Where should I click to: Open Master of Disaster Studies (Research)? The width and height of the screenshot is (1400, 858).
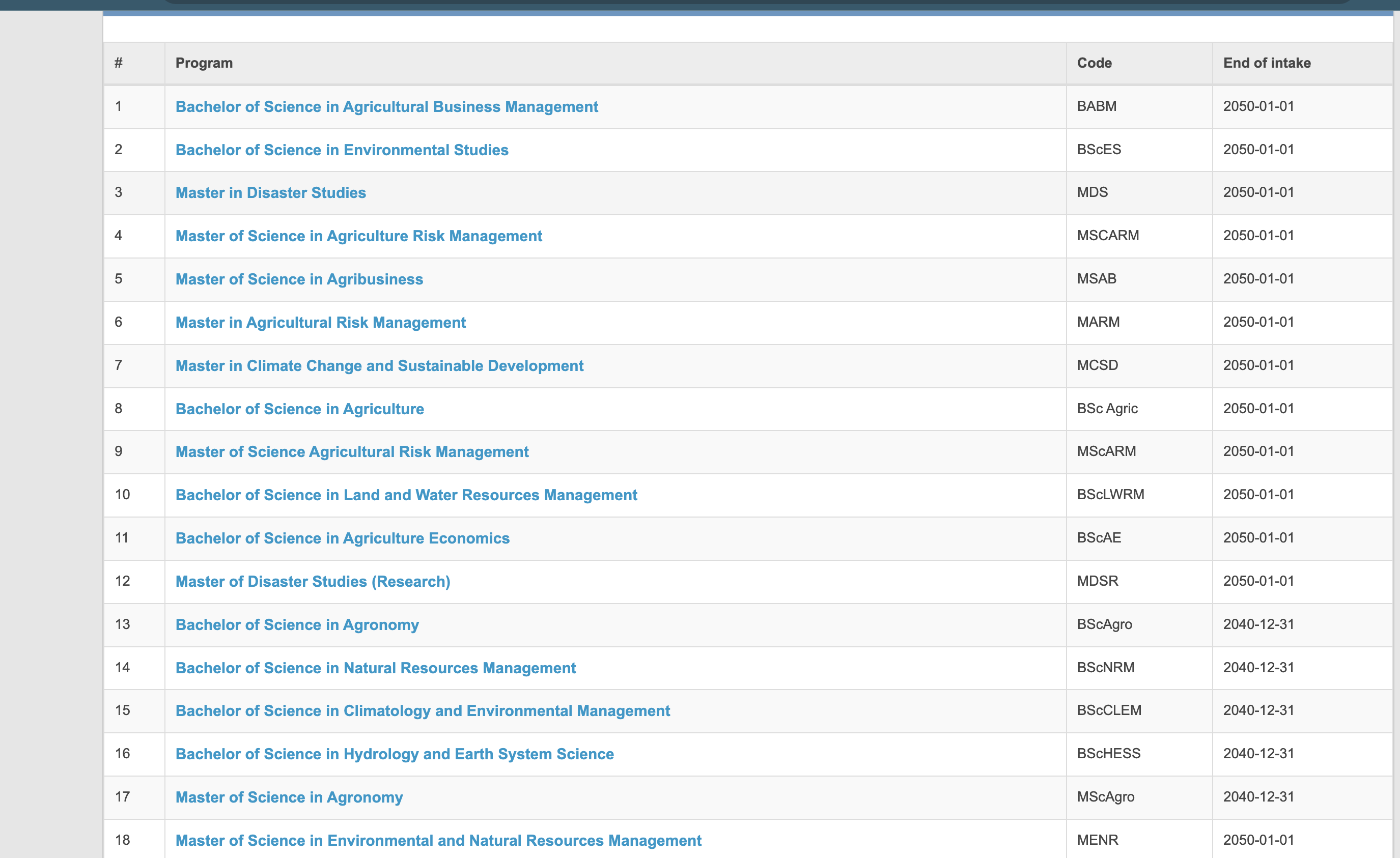click(x=313, y=581)
